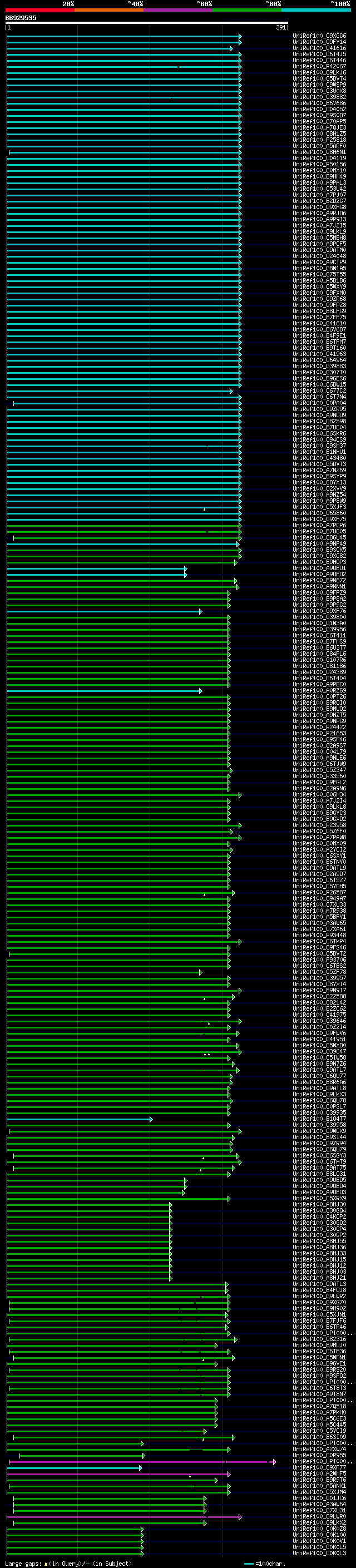Select label UniRef100_Q9XF76
Viewport: 356px width, 1568px height.
[319, 611]
